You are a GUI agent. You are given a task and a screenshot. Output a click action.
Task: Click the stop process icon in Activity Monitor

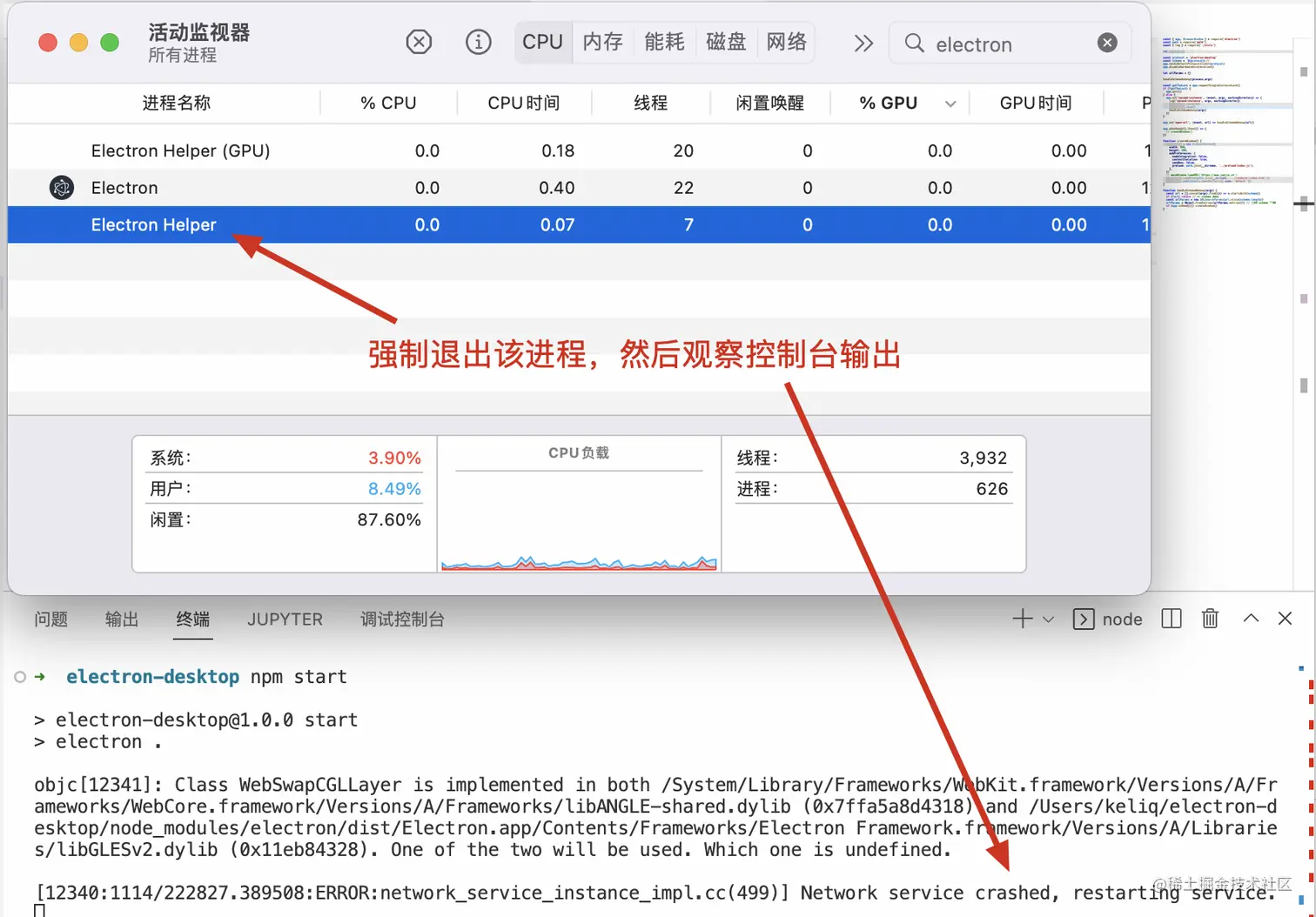pyautogui.click(x=419, y=42)
